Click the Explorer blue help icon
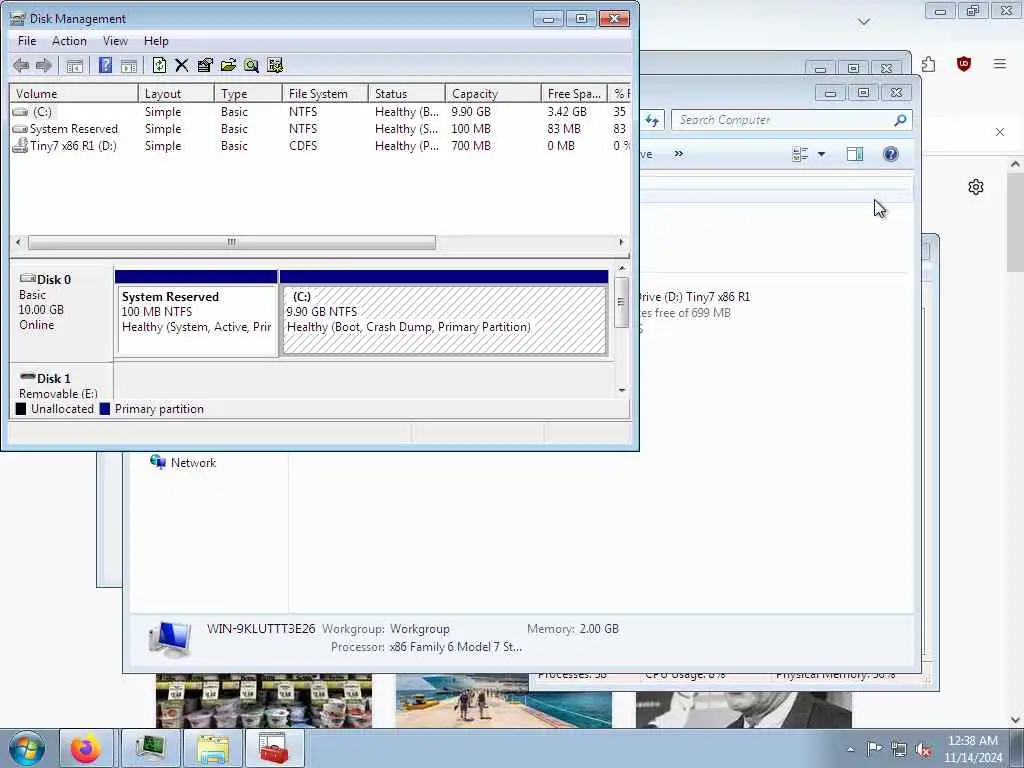This screenshot has height=768, width=1024. 891,154
